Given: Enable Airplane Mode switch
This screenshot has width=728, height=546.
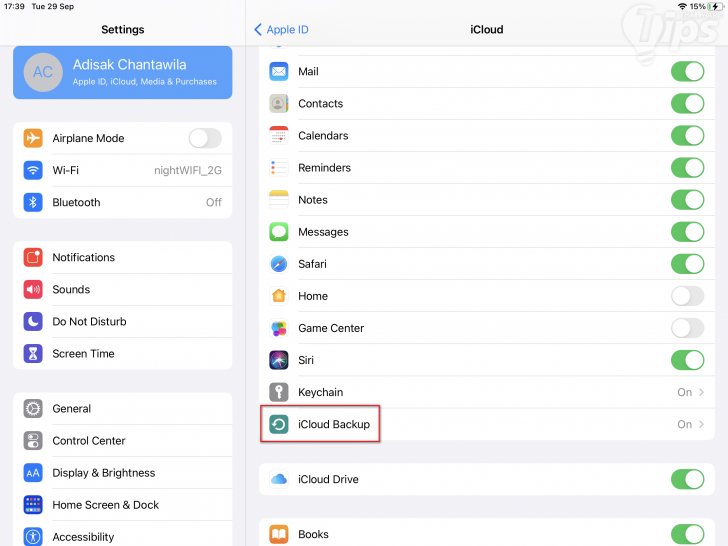Looking at the screenshot, I should (x=205, y=138).
